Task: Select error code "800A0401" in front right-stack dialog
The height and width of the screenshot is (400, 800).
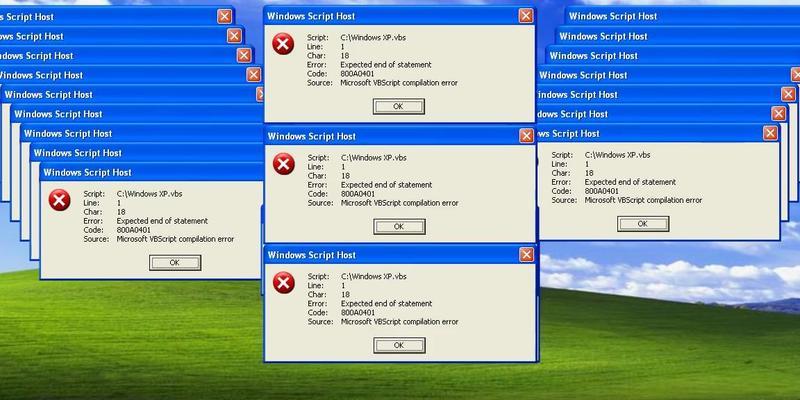Action: click(x=602, y=191)
